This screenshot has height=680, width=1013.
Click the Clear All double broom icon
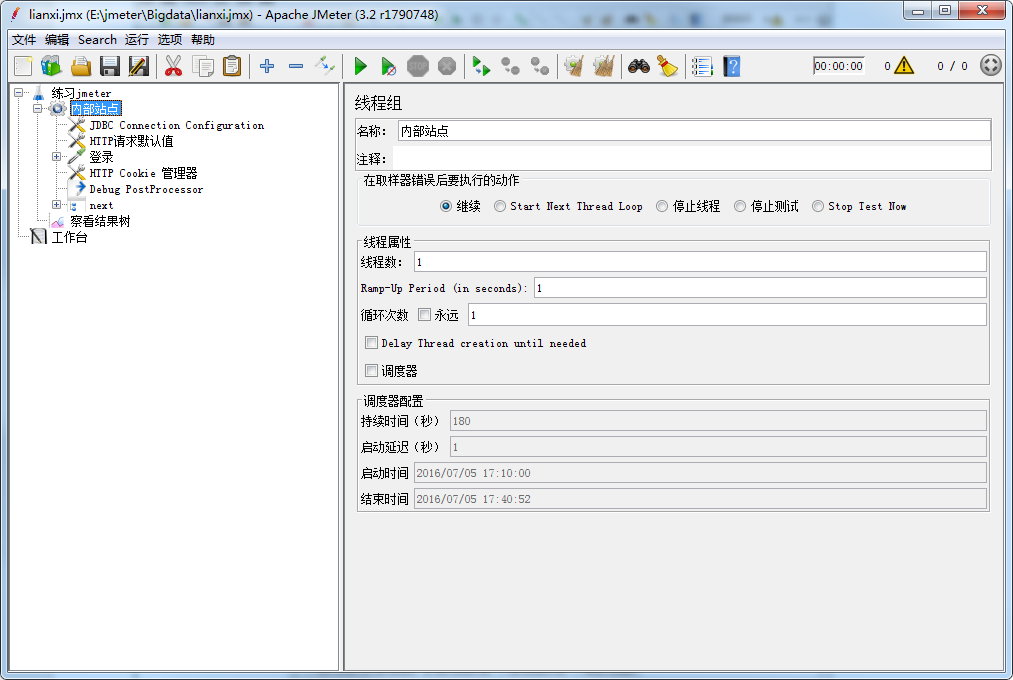pos(603,66)
